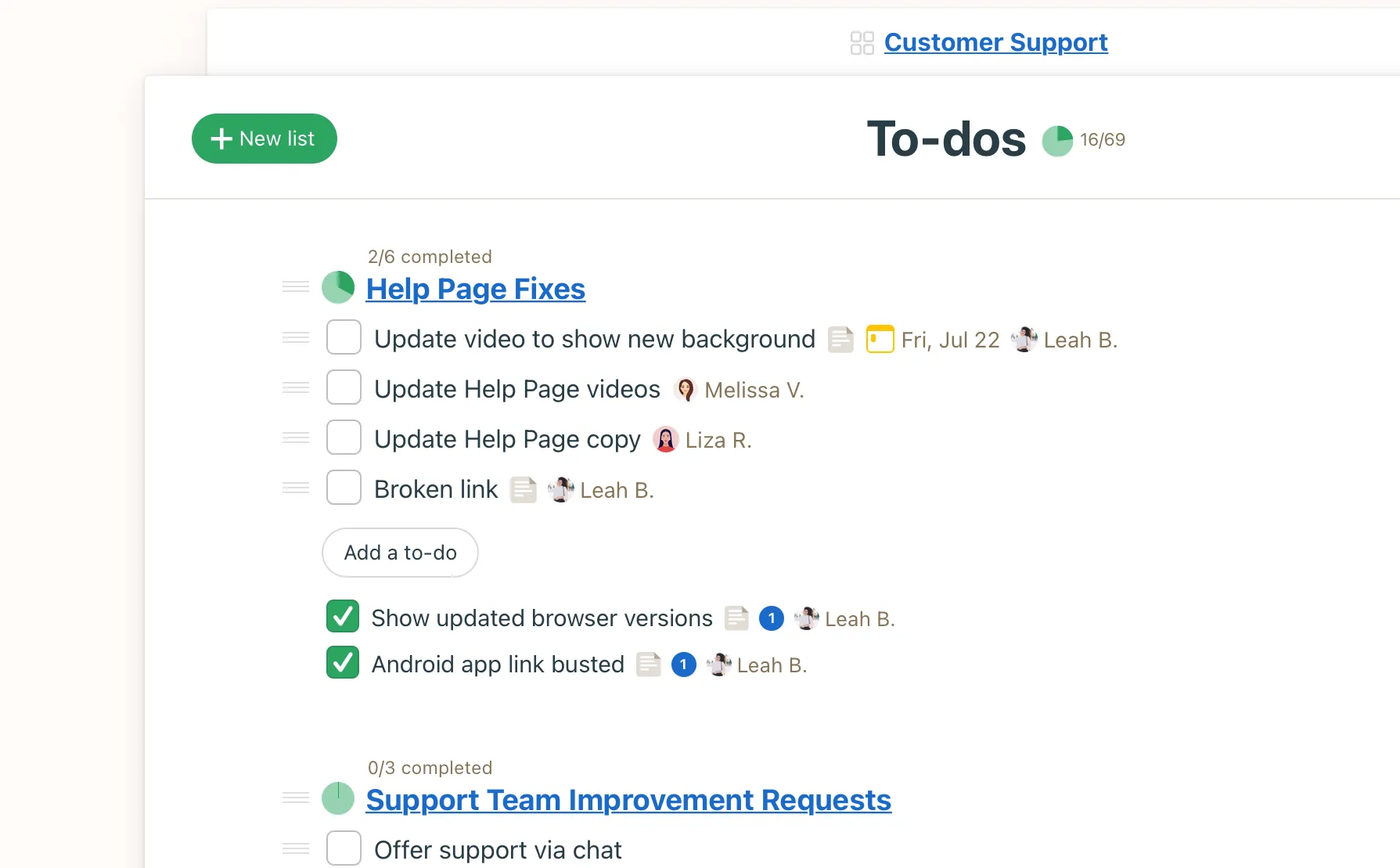Click the pie chart icon beside Help Page Fixes
The height and width of the screenshot is (868, 1400).
pyautogui.click(x=337, y=287)
